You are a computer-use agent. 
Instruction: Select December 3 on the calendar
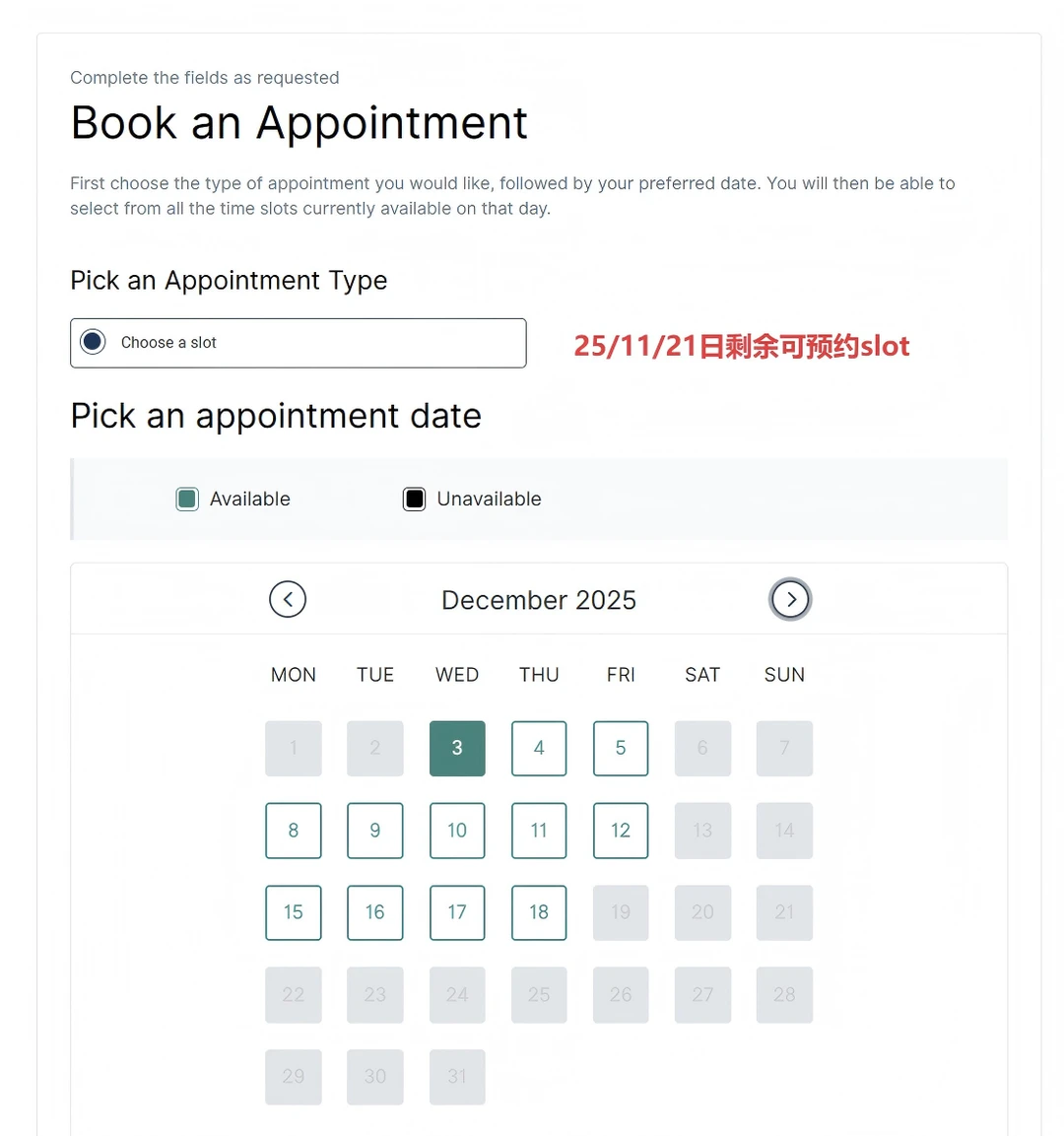pos(457,748)
